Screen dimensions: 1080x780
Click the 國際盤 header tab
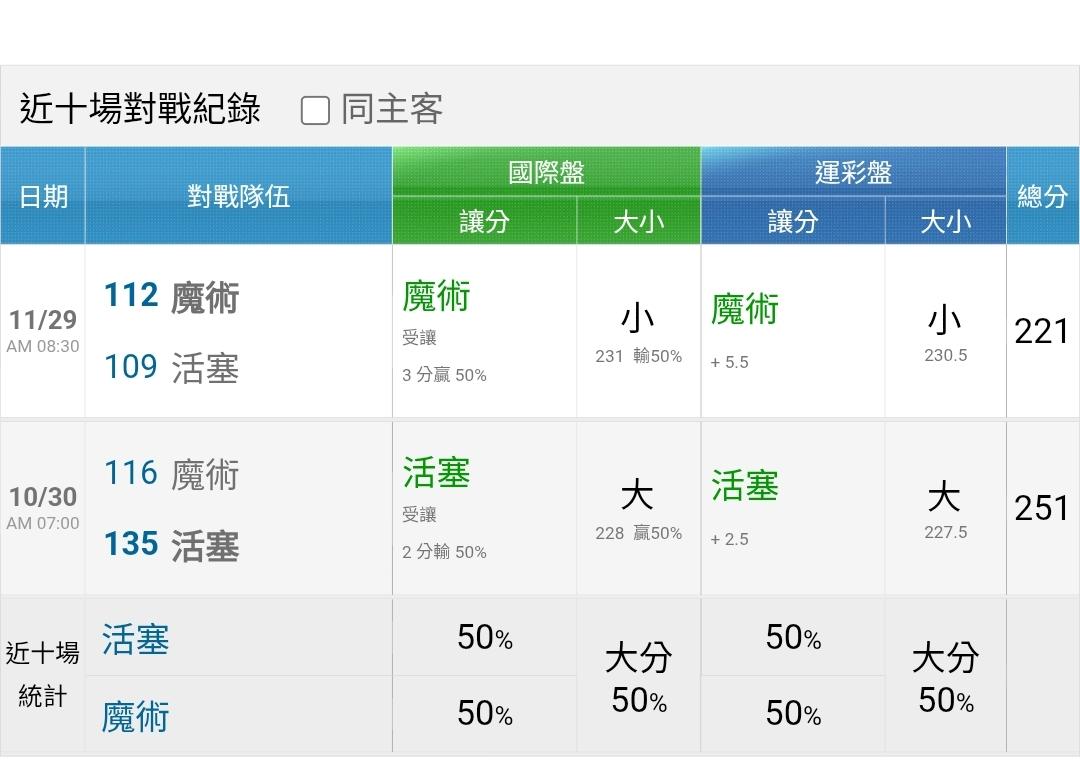coord(546,172)
